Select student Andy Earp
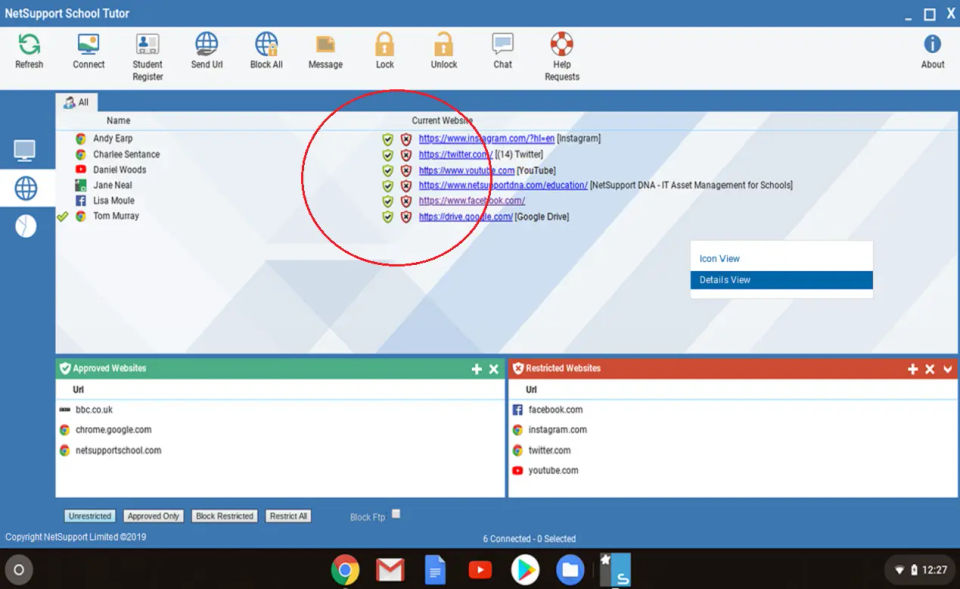Image resolution: width=960 pixels, height=589 pixels. pyautogui.click(x=113, y=138)
